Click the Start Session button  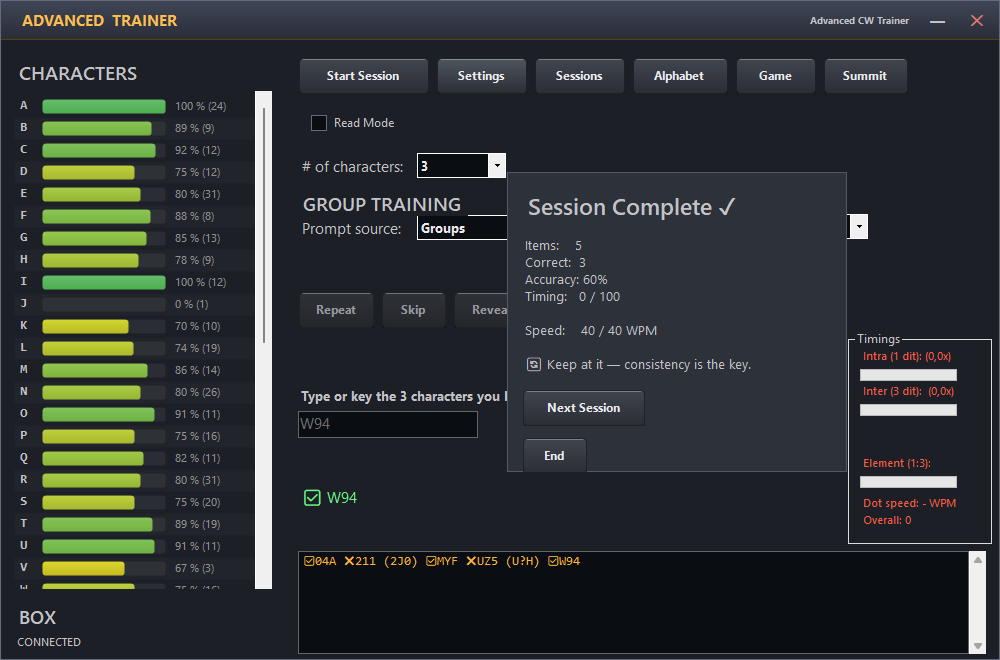[x=364, y=76]
